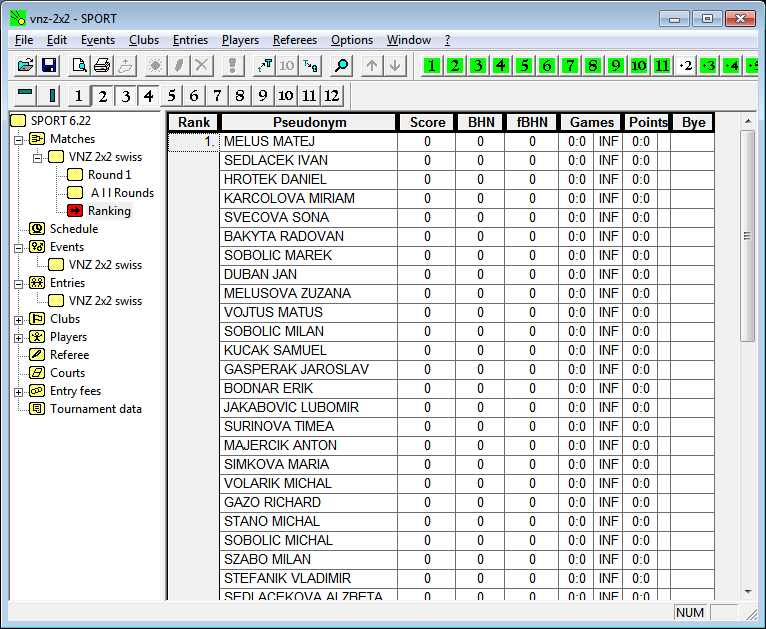Click the Tournament data icon in tree
The height and width of the screenshot is (629, 766).
pos(37,409)
